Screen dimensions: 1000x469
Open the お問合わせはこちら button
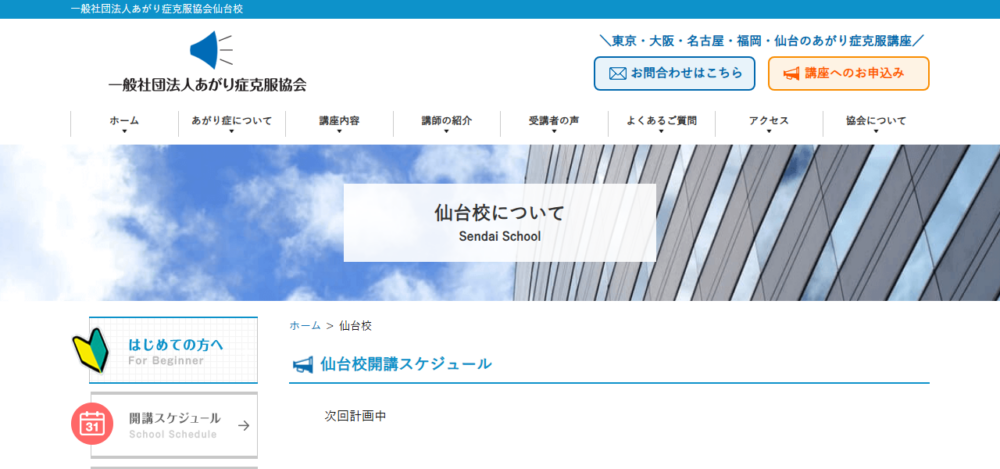[x=674, y=73]
